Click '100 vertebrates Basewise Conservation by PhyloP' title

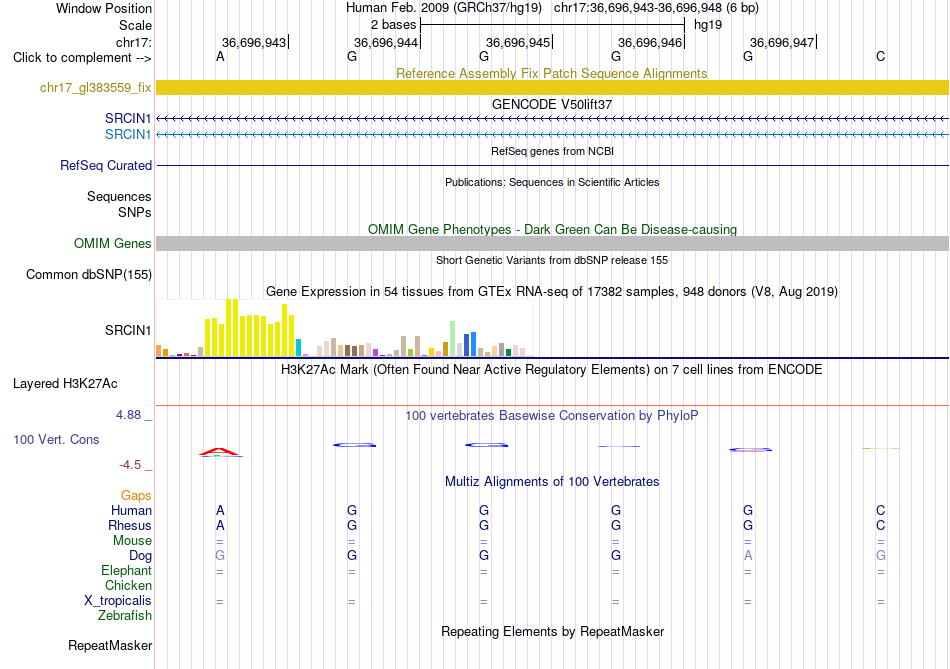tap(552, 416)
